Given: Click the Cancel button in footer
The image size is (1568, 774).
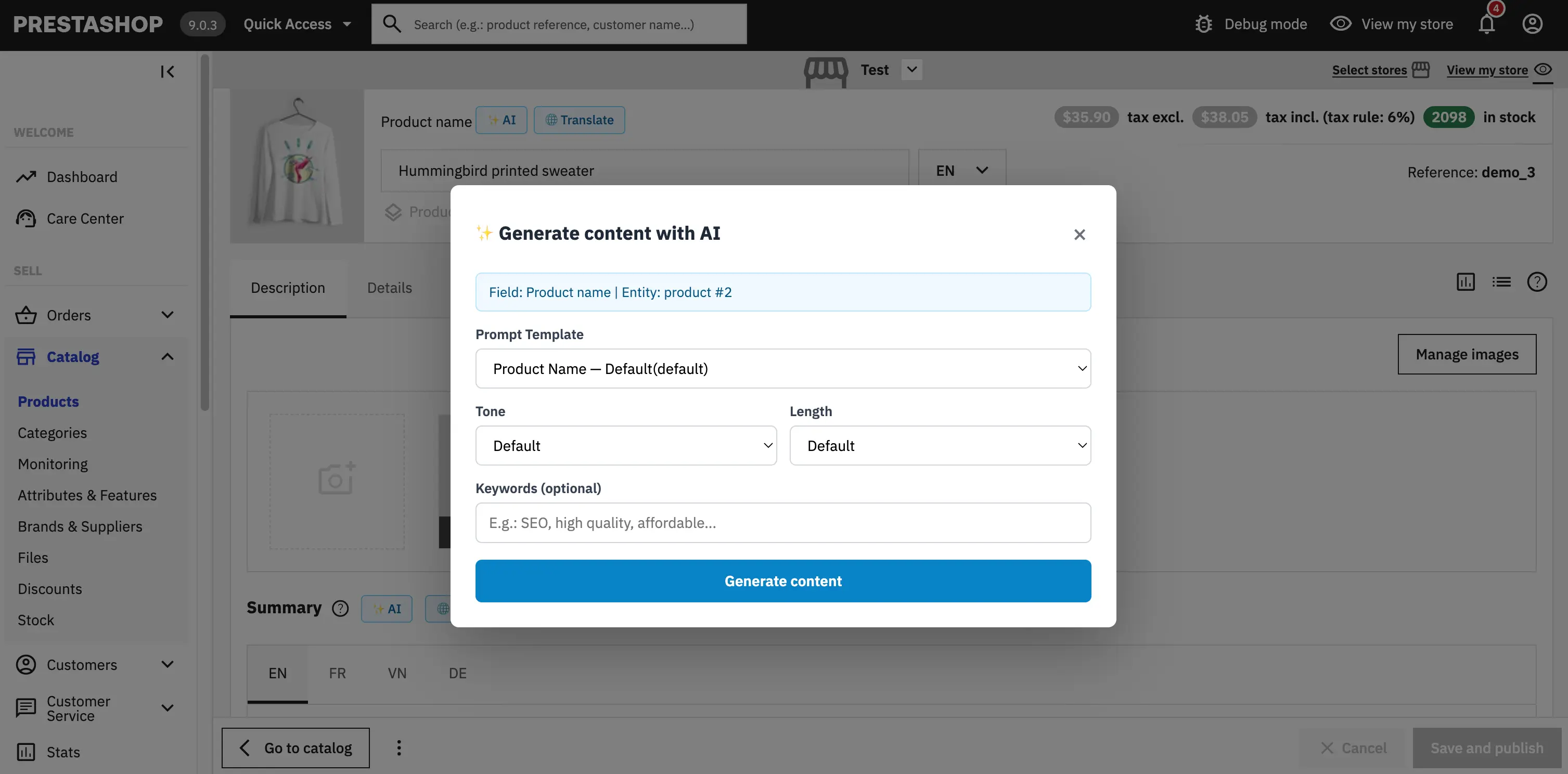Looking at the screenshot, I should coord(1353,748).
